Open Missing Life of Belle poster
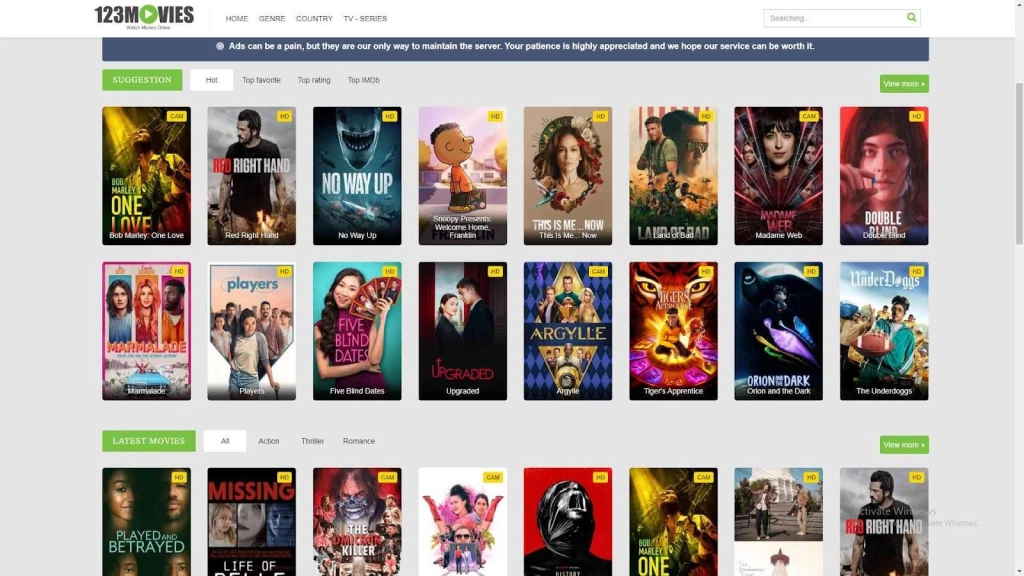Image resolution: width=1024 pixels, height=576 pixels. 251,522
